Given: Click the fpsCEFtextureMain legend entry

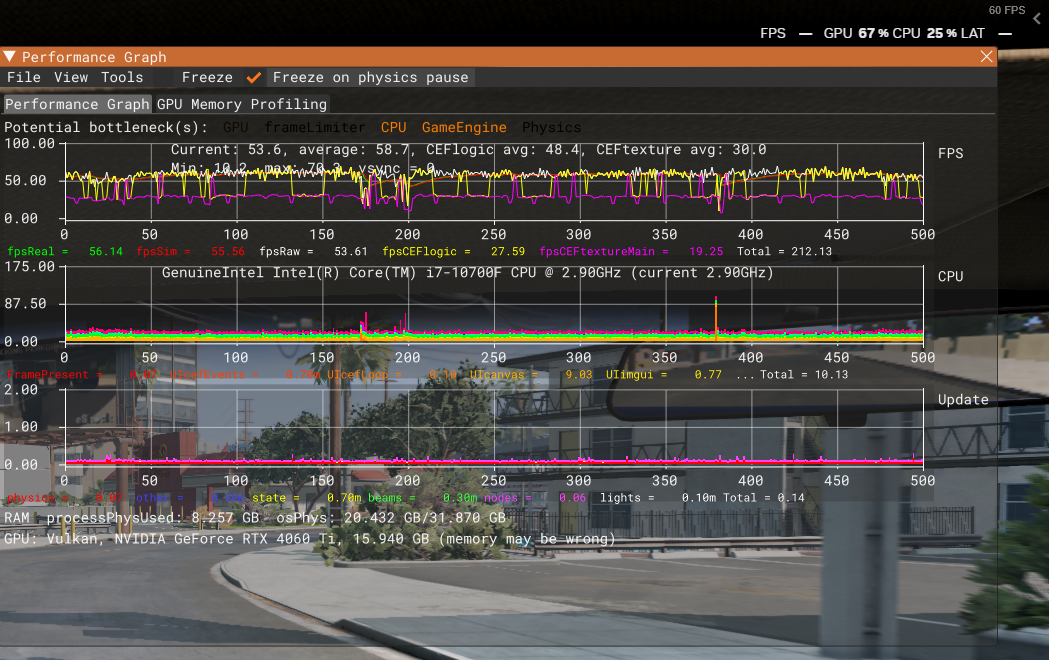Looking at the screenshot, I should click(631, 251).
